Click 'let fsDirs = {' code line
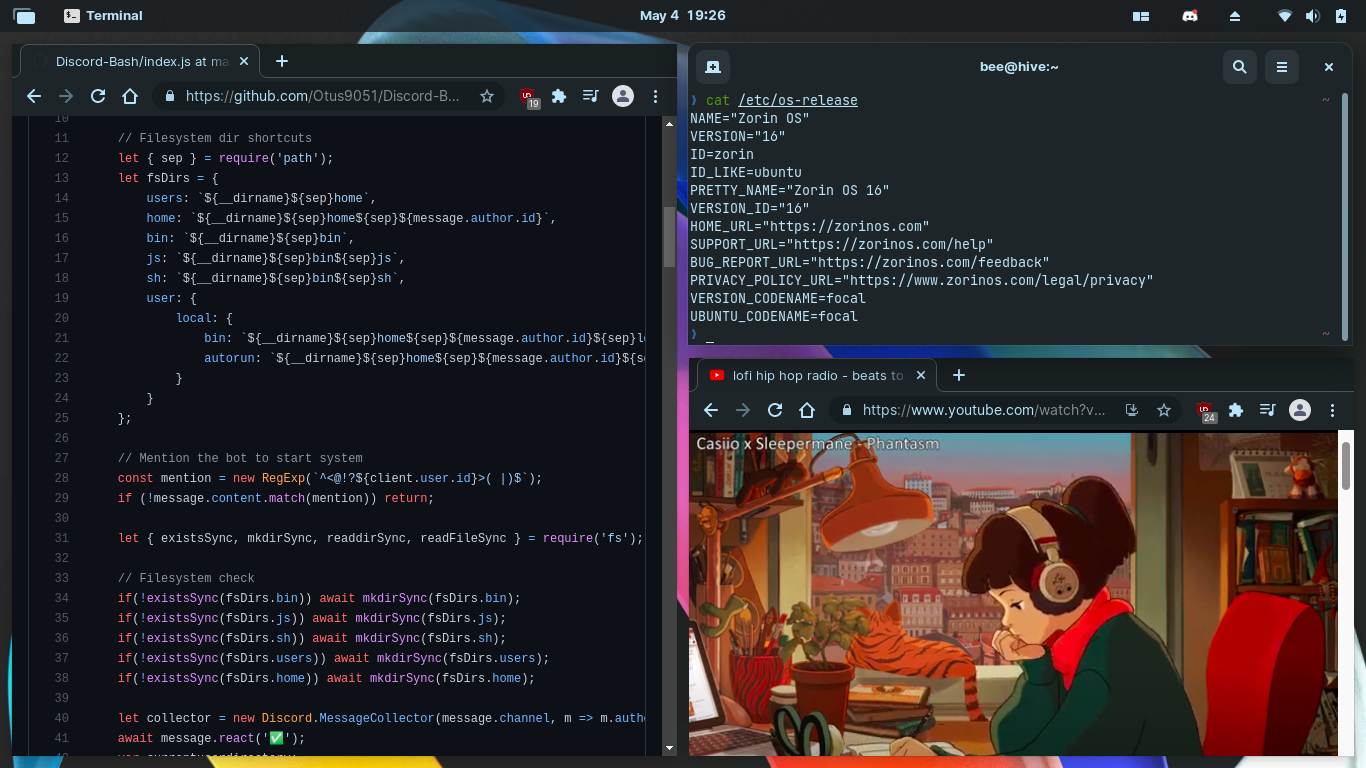Screen dimensions: 1366x768 pos(168,178)
